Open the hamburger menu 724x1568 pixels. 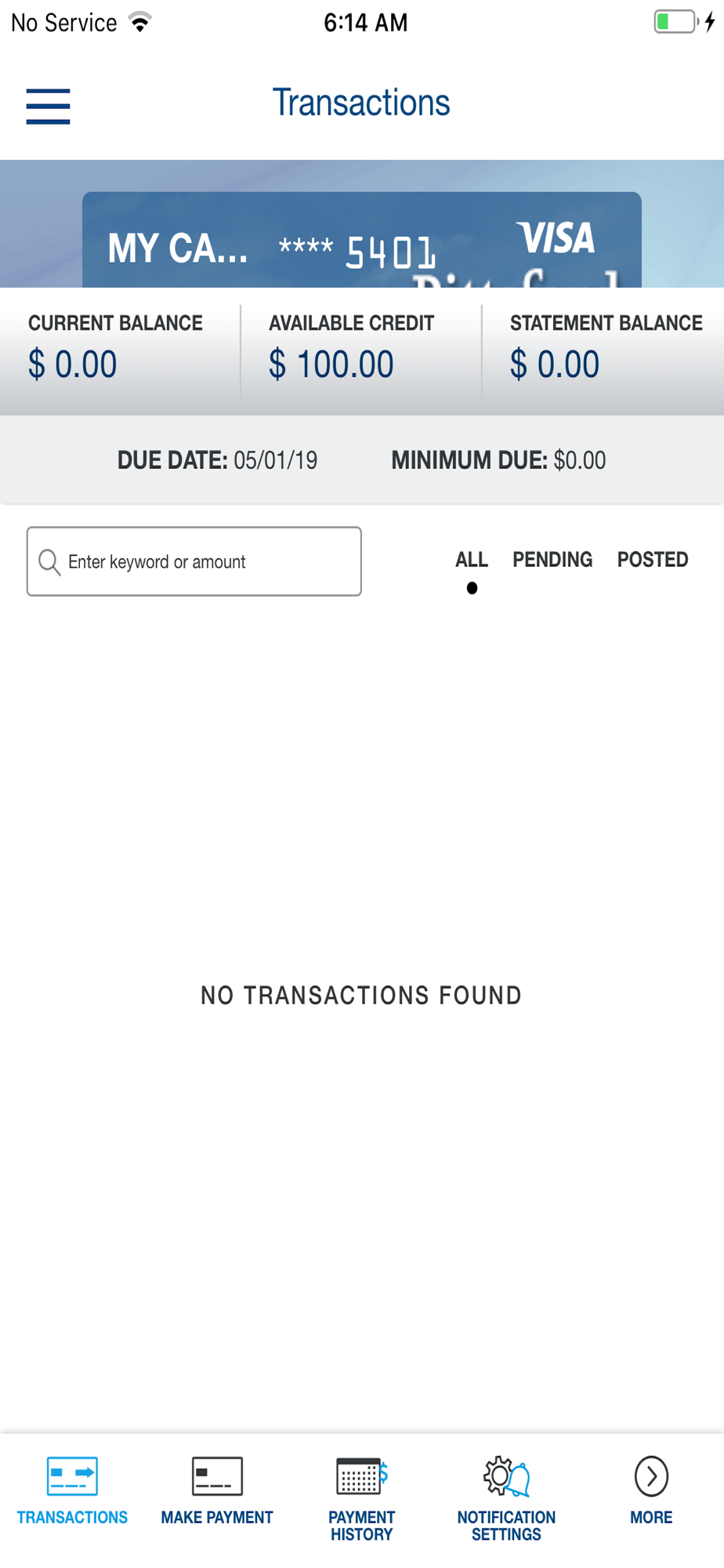click(x=48, y=106)
